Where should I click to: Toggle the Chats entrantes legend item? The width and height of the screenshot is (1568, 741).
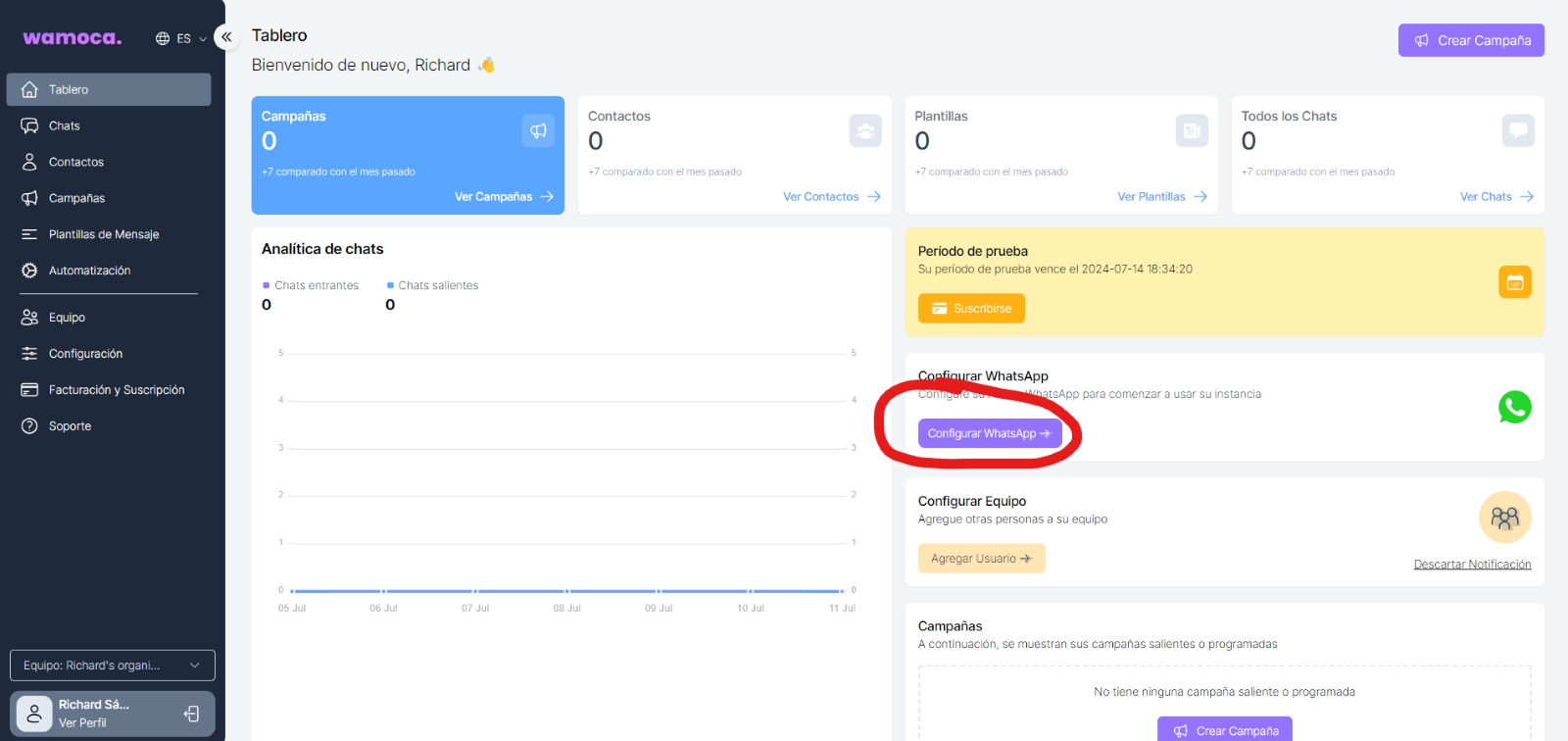pos(311,285)
